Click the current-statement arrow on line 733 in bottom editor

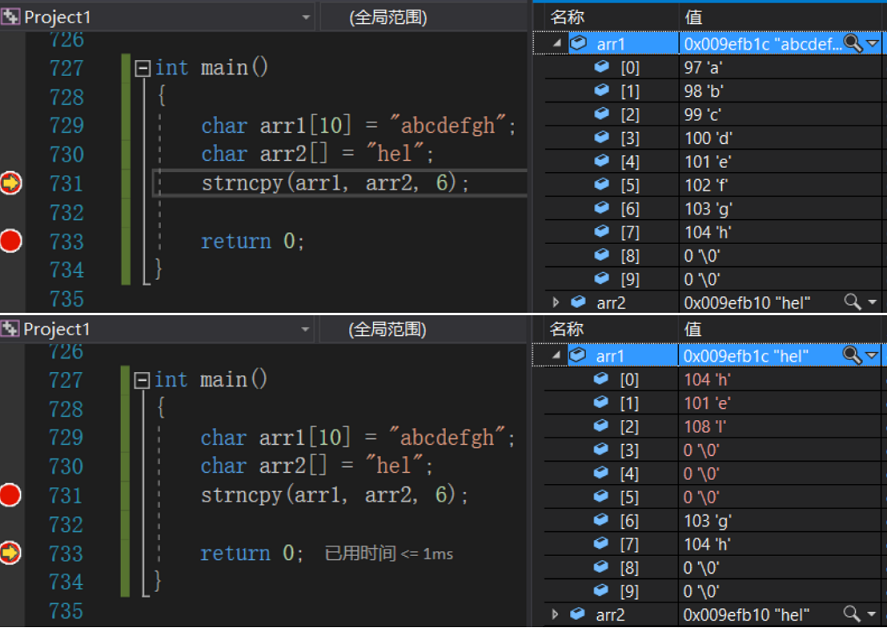coord(11,553)
